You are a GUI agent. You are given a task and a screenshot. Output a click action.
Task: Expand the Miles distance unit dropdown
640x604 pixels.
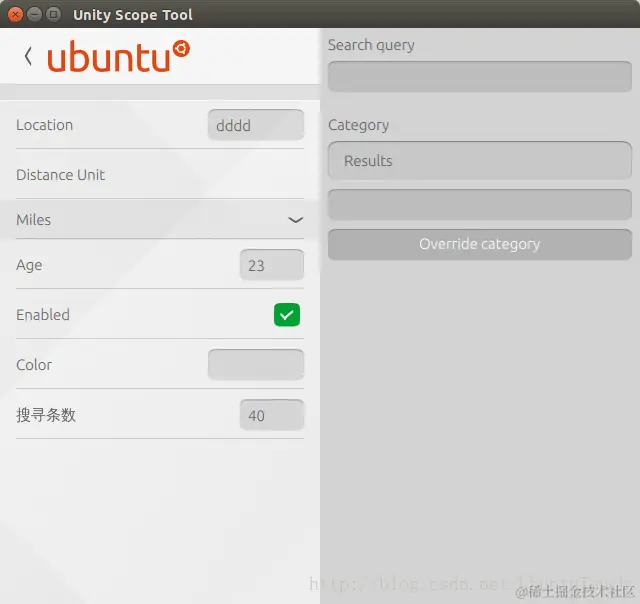click(x=160, y=220)
